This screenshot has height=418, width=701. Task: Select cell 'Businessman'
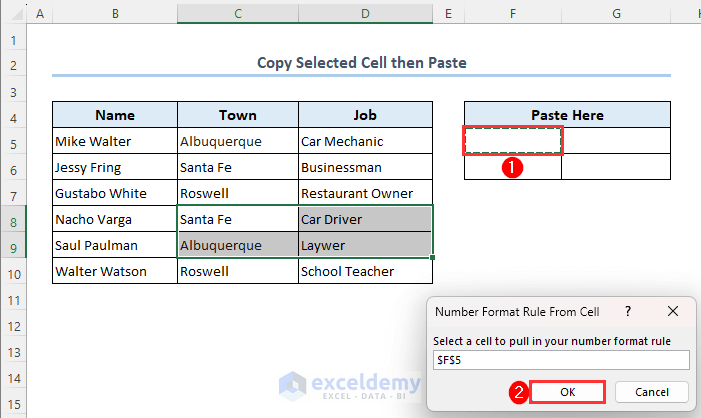click(365, 167)
